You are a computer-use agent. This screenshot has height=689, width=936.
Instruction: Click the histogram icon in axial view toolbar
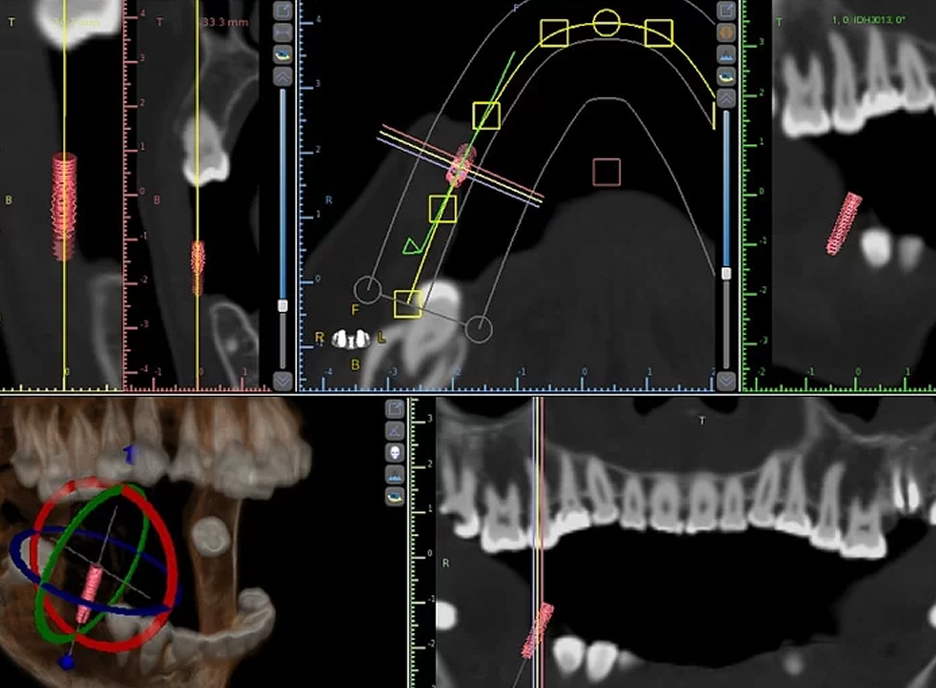click(x=726, y=54)
